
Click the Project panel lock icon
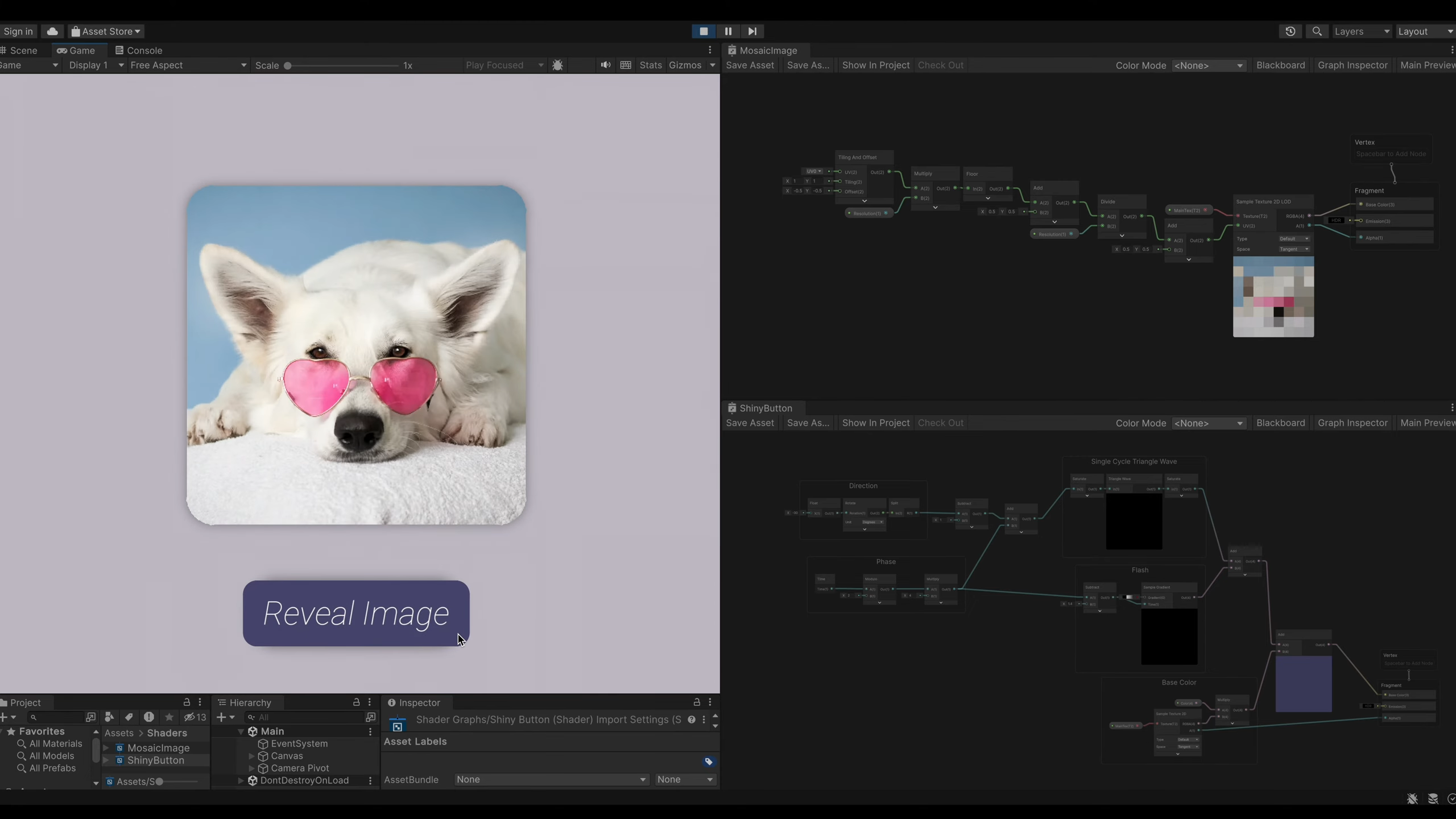pos(187,702)
